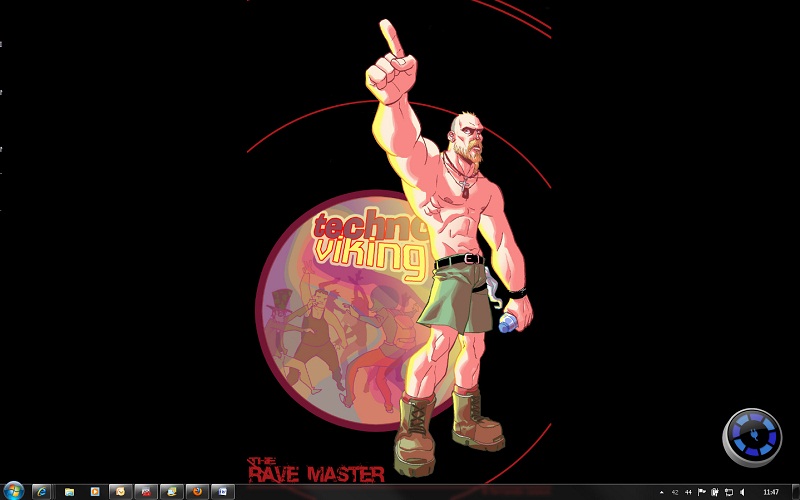The image size is (800, 500).
Task: Launch Internet Explorer from the taskbar
Action: coord(42,492)
